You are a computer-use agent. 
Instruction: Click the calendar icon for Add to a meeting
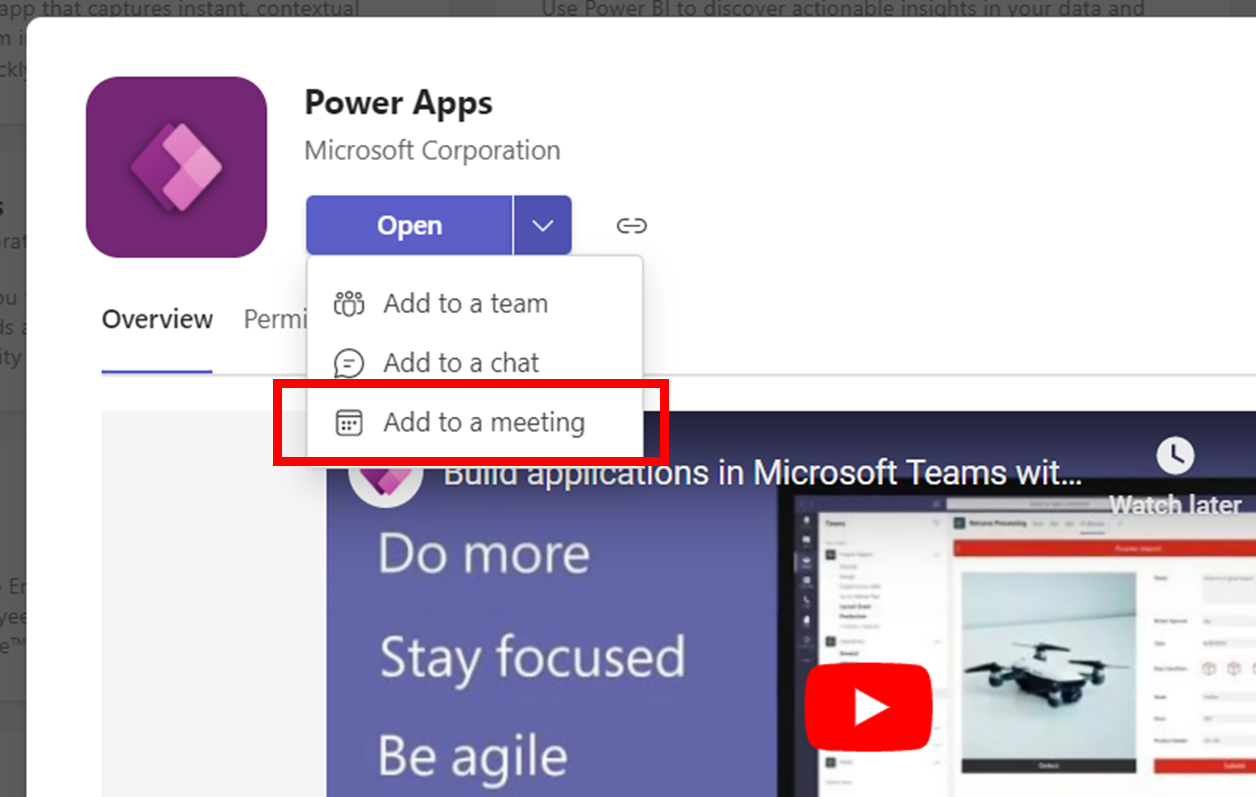(x=348, y=422)
